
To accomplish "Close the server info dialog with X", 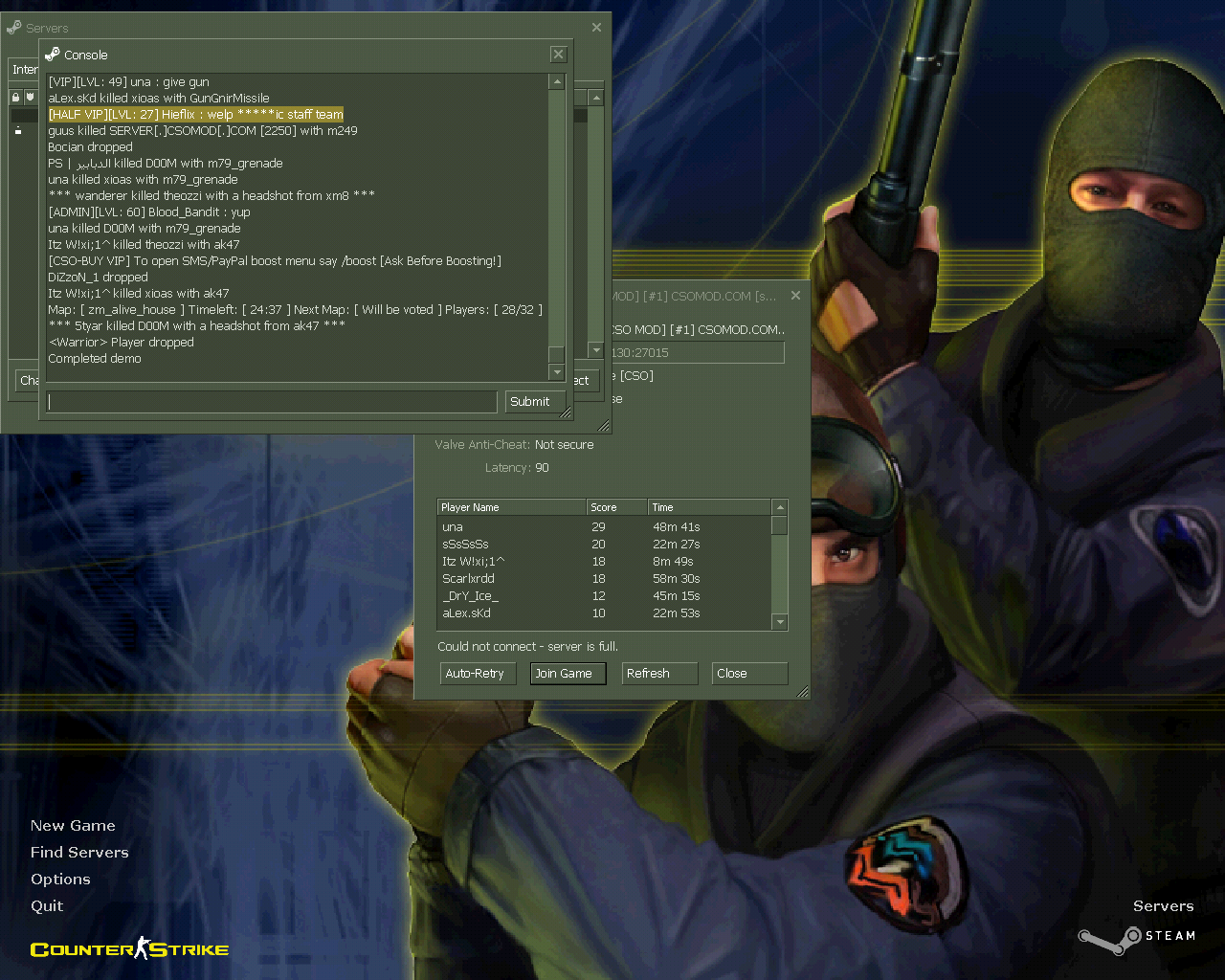I will [795, 296].
